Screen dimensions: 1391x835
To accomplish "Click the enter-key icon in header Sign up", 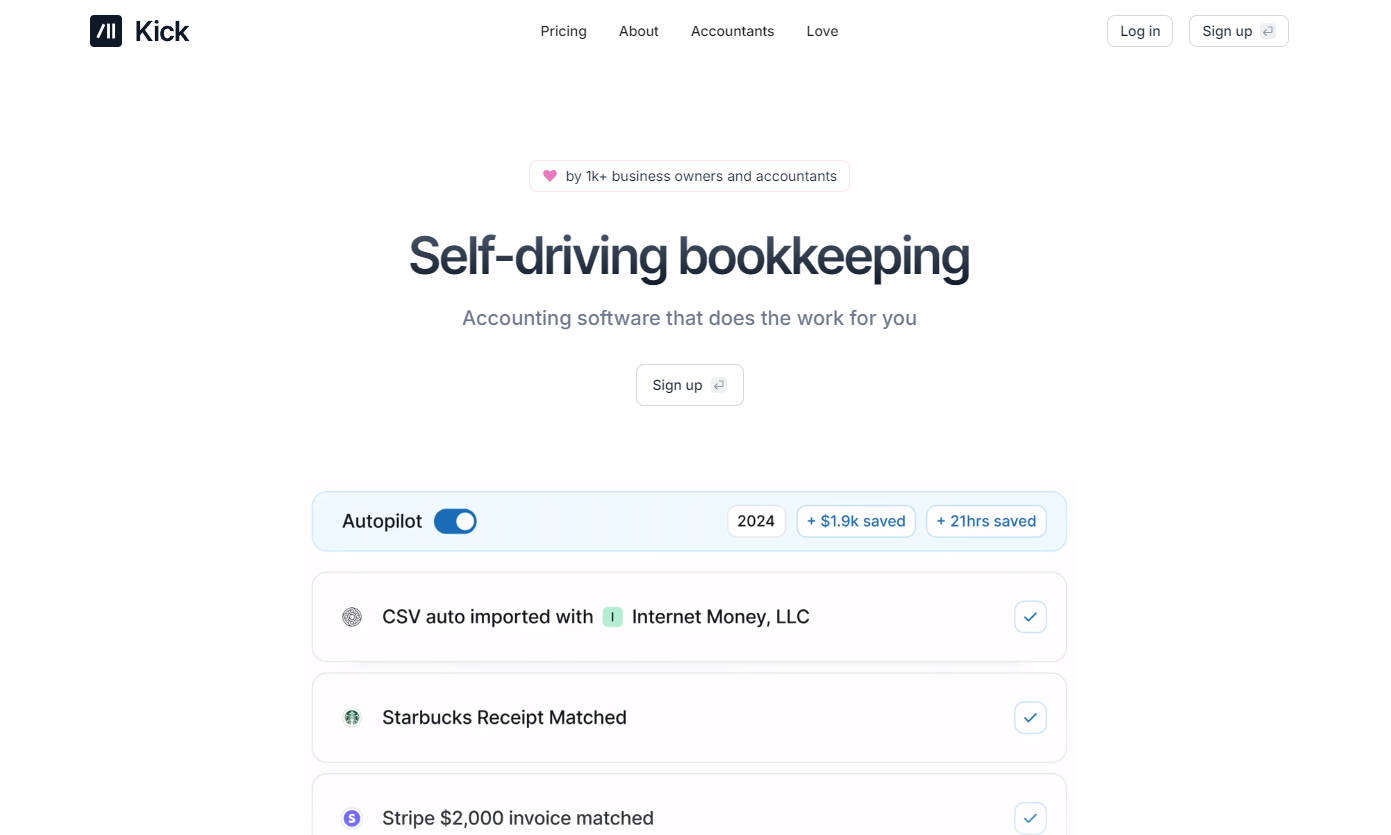I will click(x=1268, y=31).
